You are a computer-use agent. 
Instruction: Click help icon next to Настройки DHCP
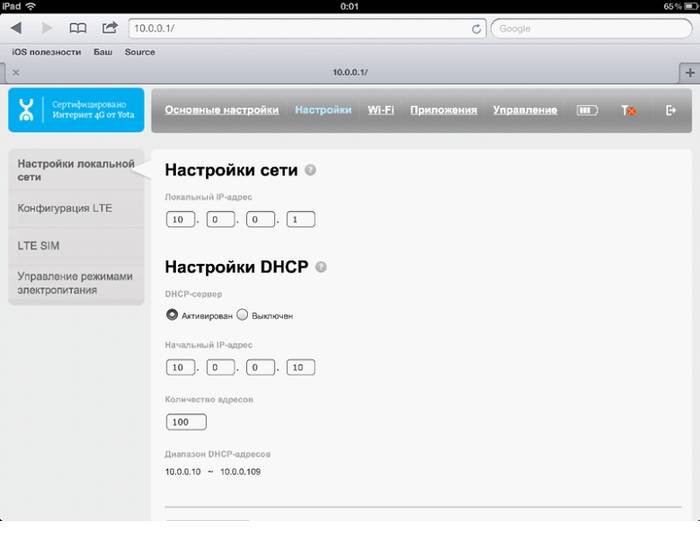[x=321, y=267]
